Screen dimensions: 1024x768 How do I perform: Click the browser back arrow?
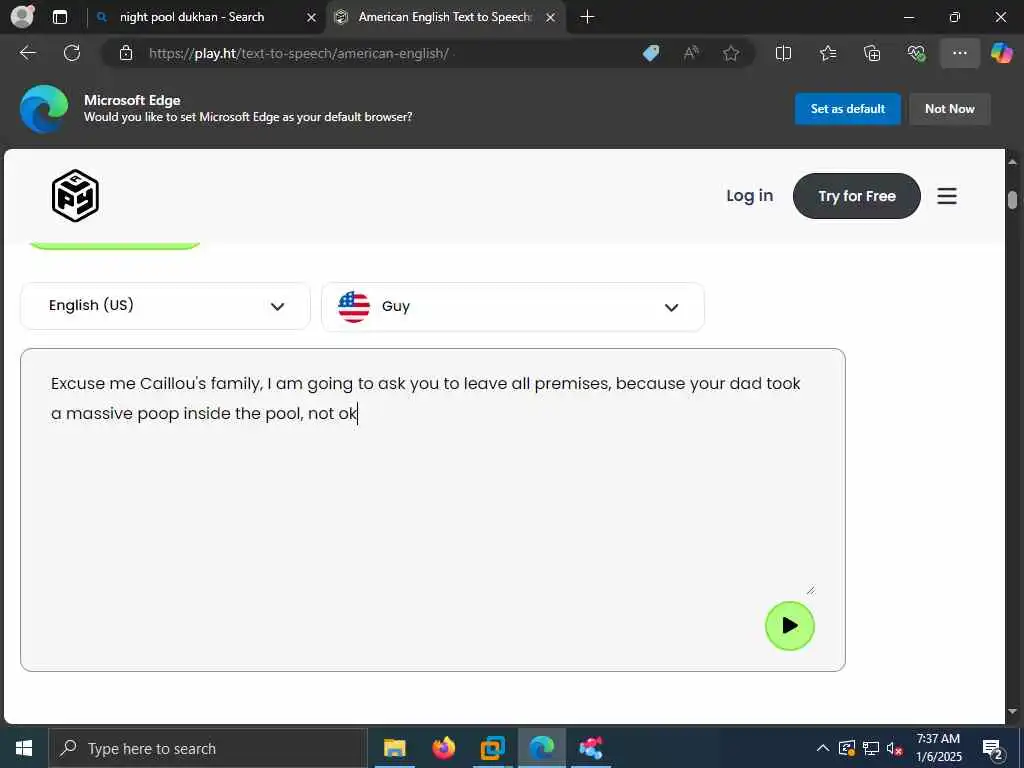[x=27, y=53]
